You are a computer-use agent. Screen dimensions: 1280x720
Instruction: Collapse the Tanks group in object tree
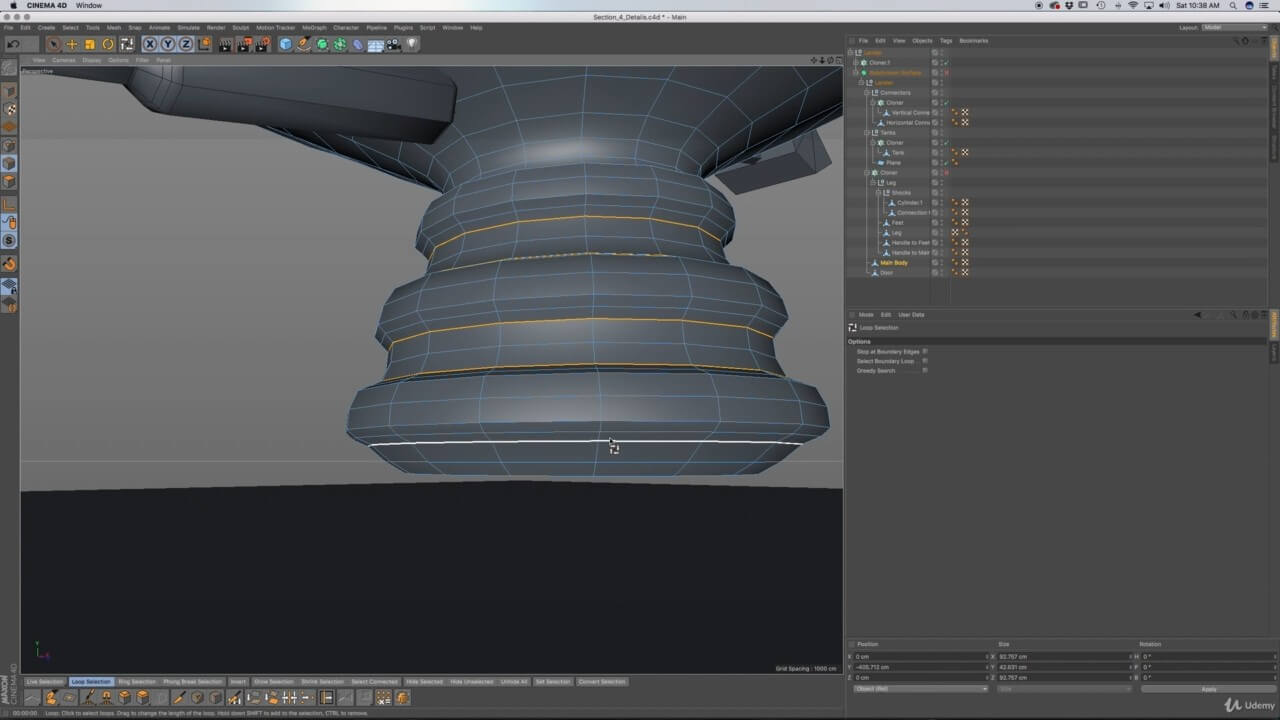(x=867, y=133)
